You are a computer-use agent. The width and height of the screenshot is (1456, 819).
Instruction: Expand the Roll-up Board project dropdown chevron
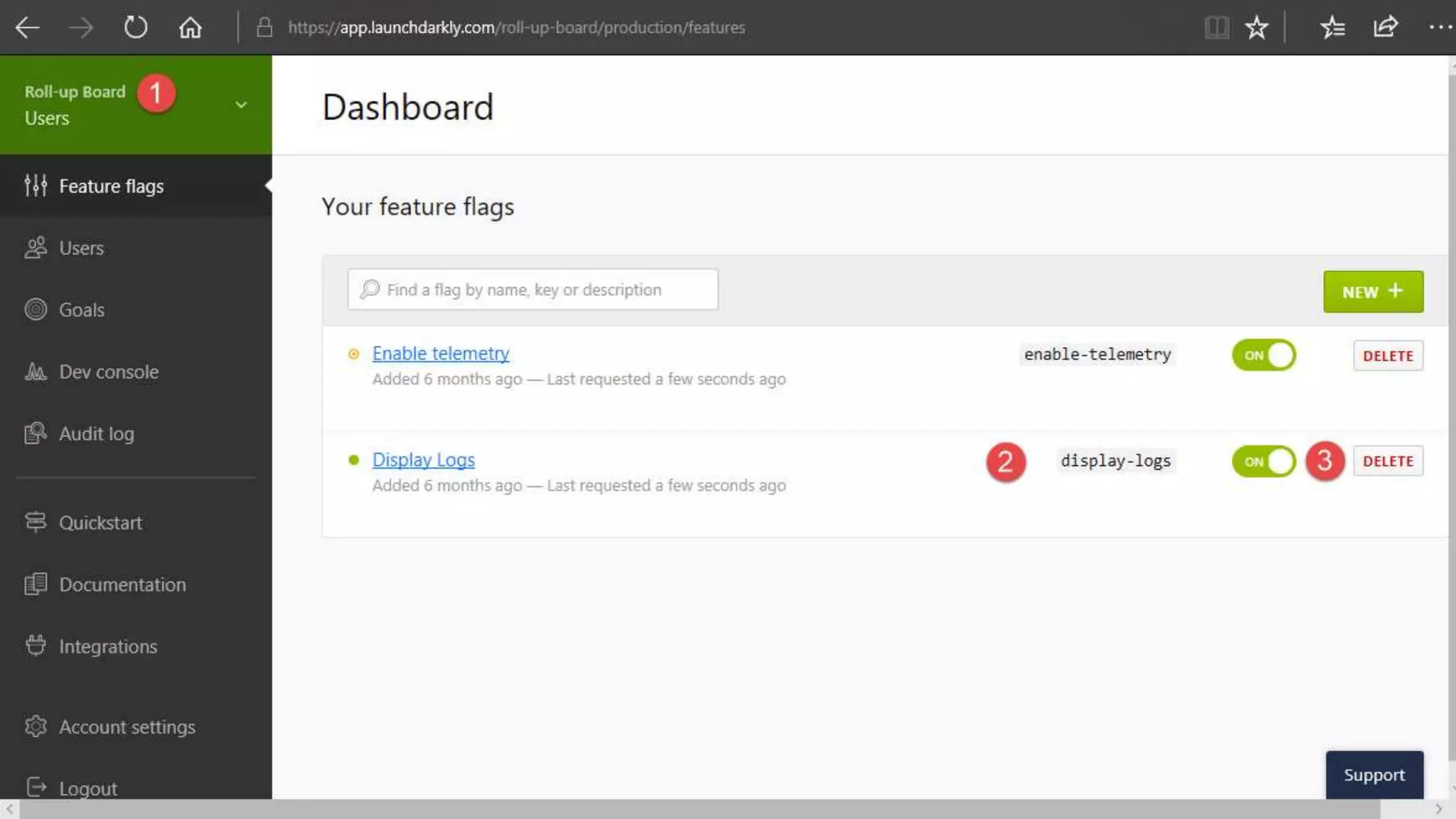click(241, 105)
